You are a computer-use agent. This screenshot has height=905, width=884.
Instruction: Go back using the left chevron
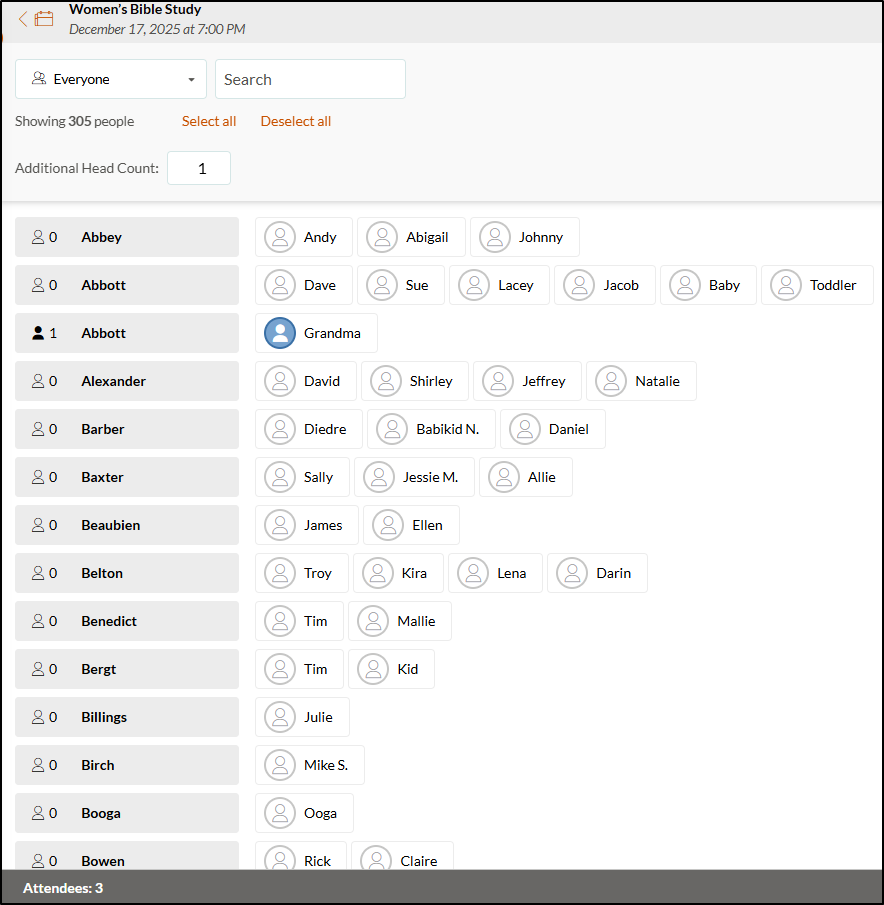pyautogui.click(x=23, y=19)
